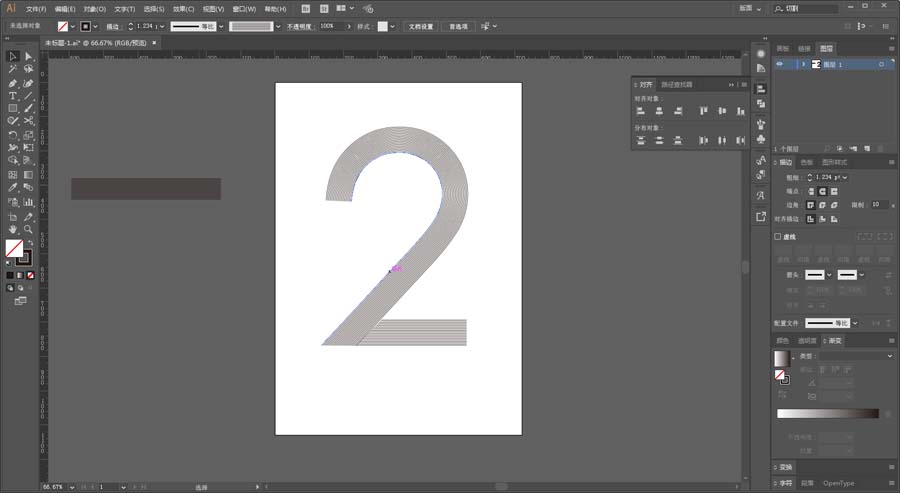The height and width of the screenshot is (493, 900).
Task: Open the Align panel dock icon
Action: point(761,89)
